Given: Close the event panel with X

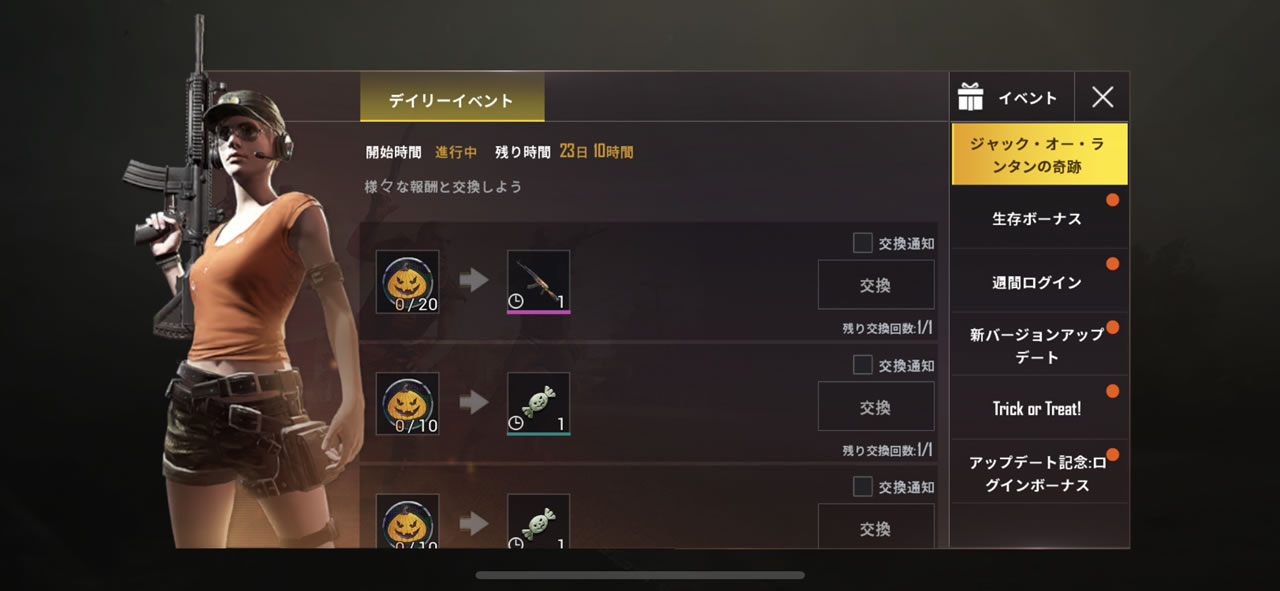Looking at the screenshot, I should 1102,97.
